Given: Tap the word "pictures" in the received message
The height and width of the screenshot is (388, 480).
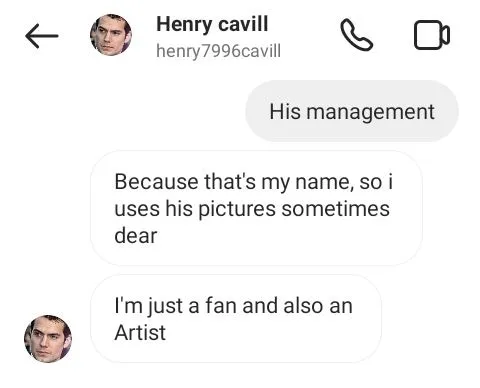Looking at the screenshot, I should 237,209.
